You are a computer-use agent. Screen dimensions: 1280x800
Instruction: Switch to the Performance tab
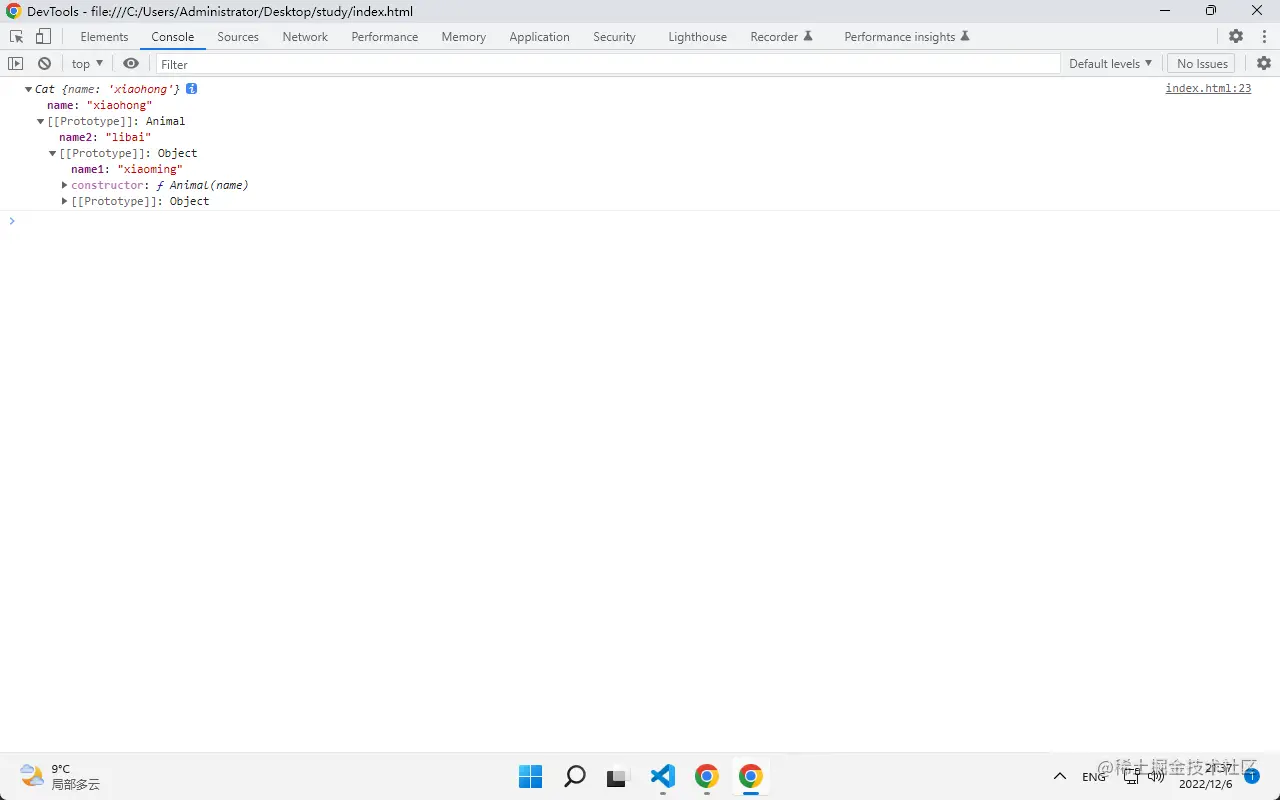(385, 37)
